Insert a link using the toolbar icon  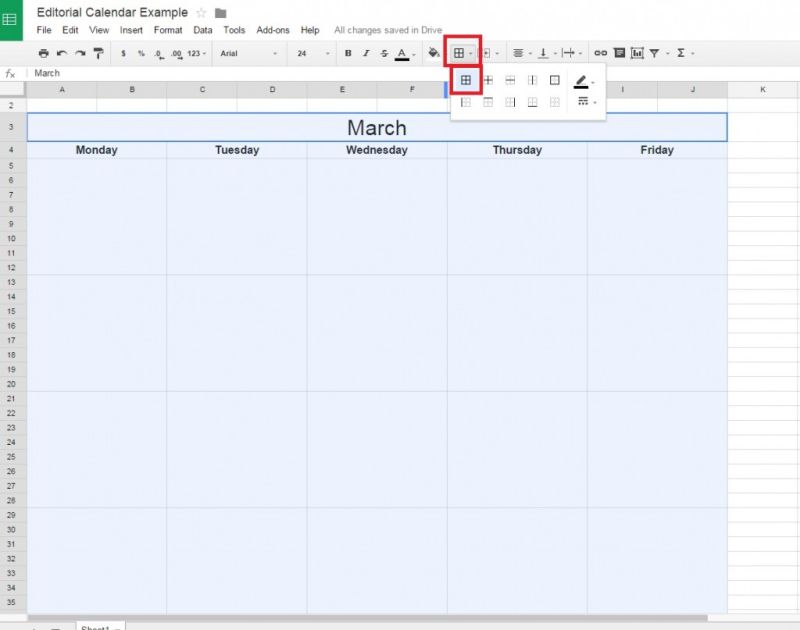coord(600,53)
